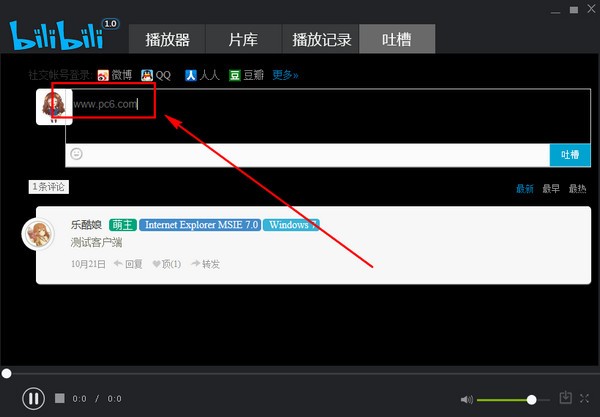Submit comment with blue 吐槽 button
Viewport: 600px width, 417px height.
[x=570, y=155]
